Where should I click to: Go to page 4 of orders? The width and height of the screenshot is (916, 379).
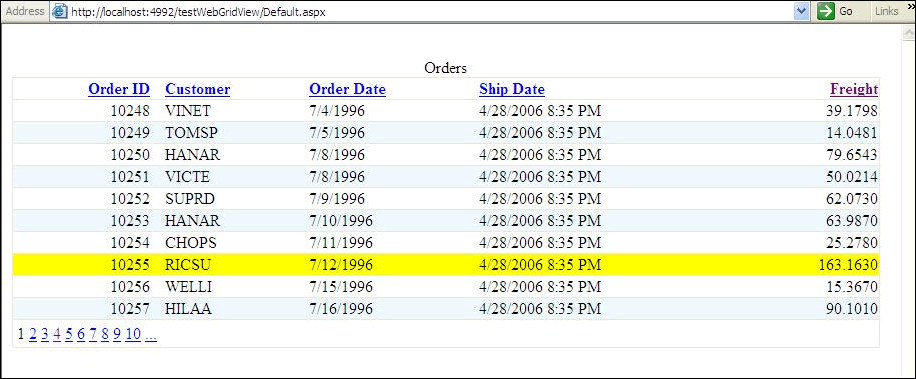click(x=57, y=333)
